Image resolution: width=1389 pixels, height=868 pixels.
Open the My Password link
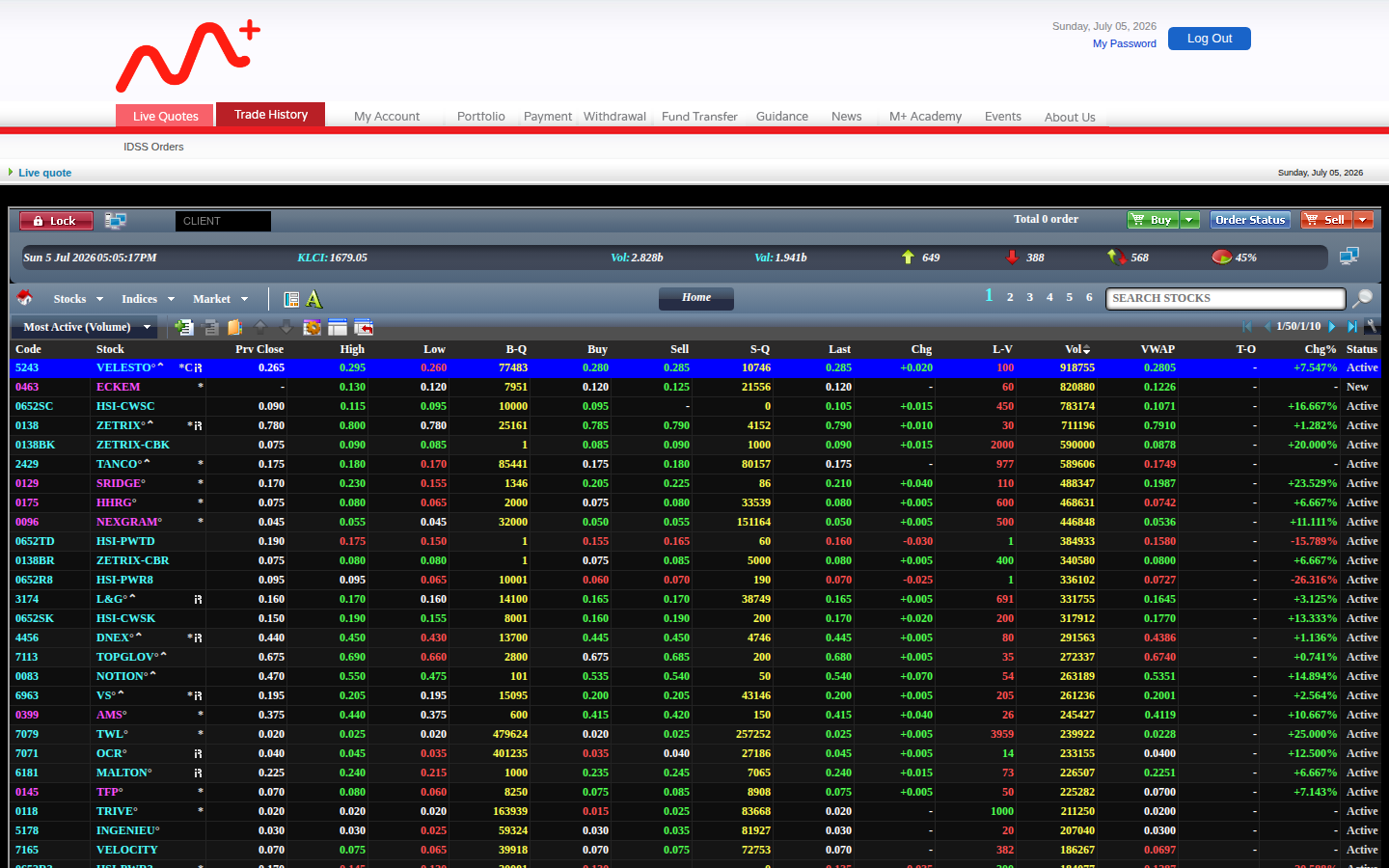coord(1124,43)
